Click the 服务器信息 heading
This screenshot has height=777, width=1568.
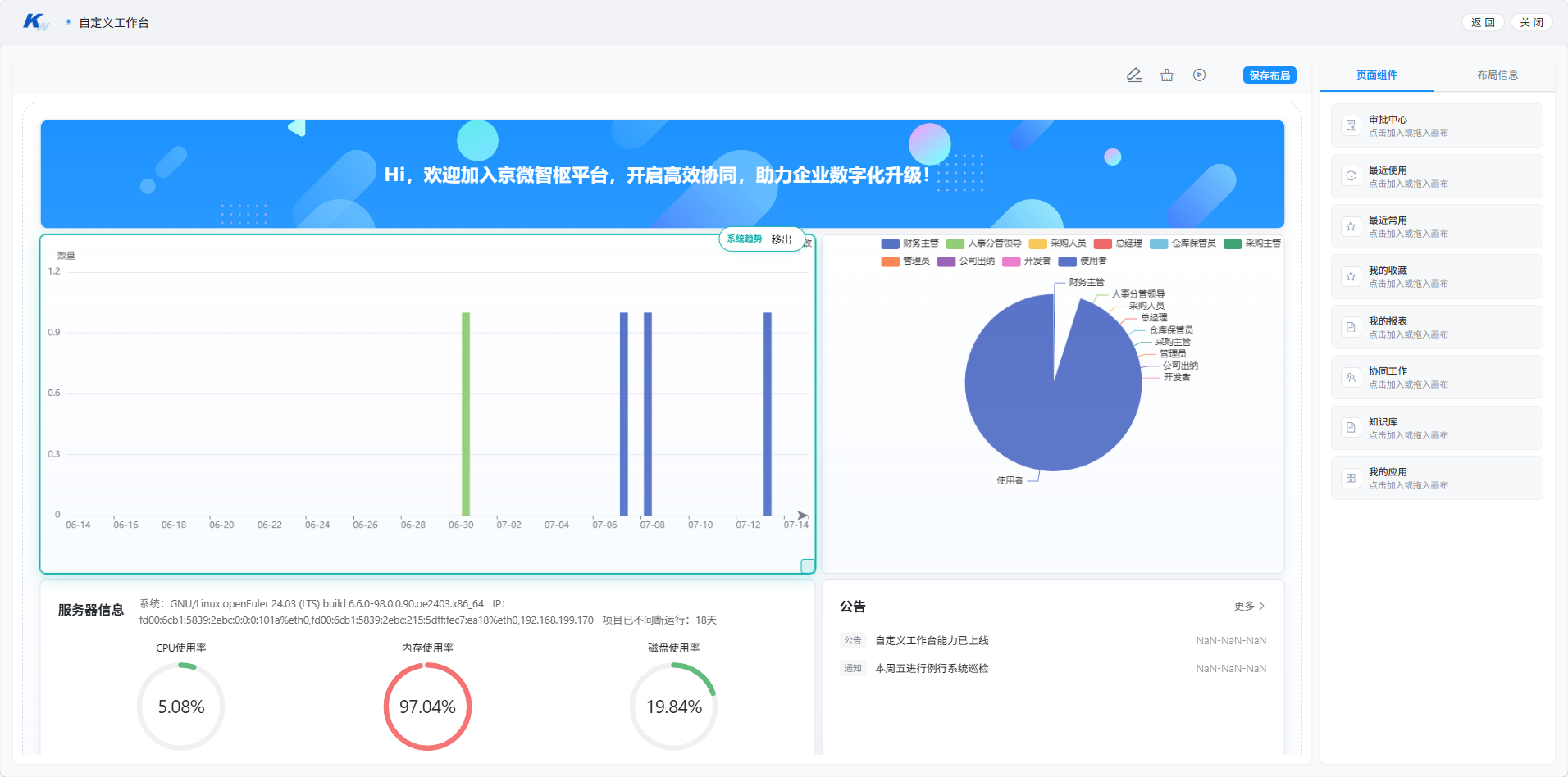point(91,610)
